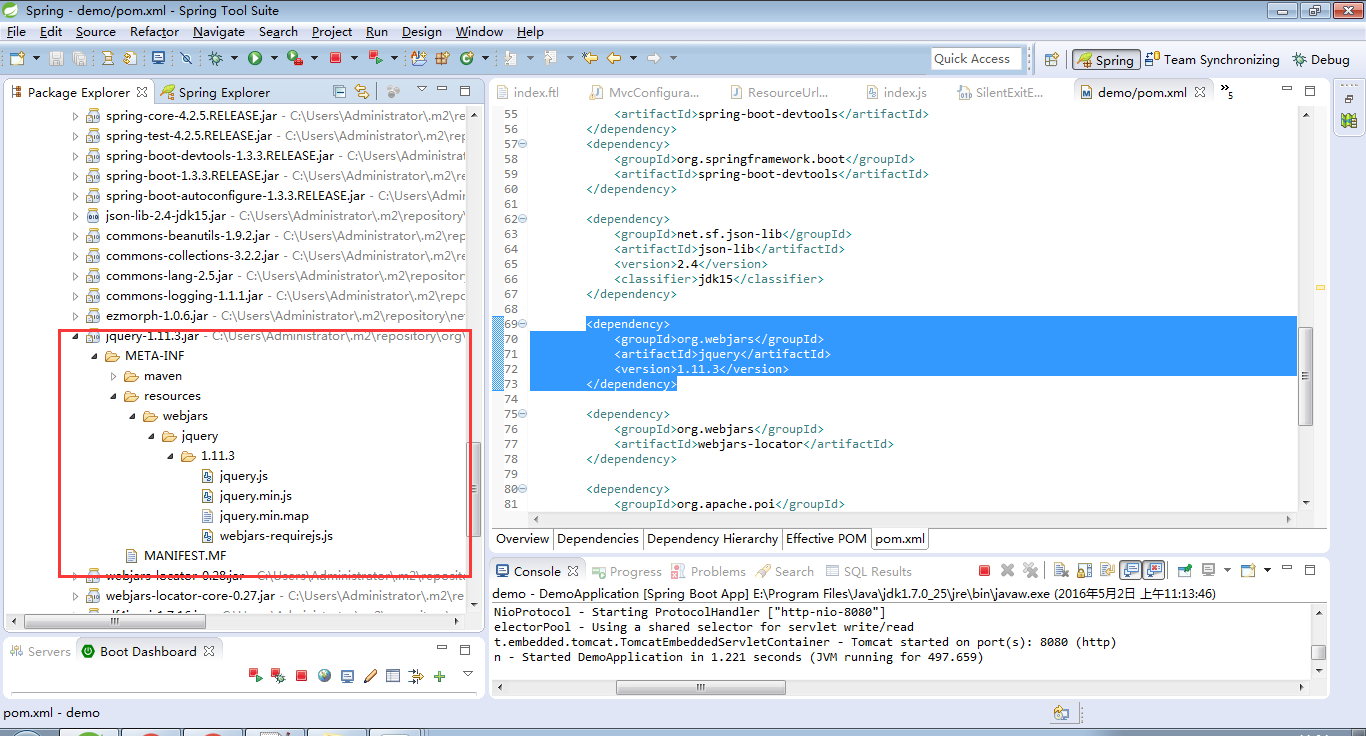The image size is (1366, 736).
Task: Click the New file toolbar icon
Action: coord(16,59)
